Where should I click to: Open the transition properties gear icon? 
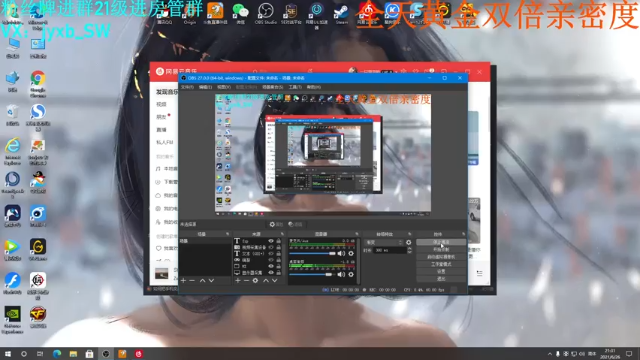(409, 242)
